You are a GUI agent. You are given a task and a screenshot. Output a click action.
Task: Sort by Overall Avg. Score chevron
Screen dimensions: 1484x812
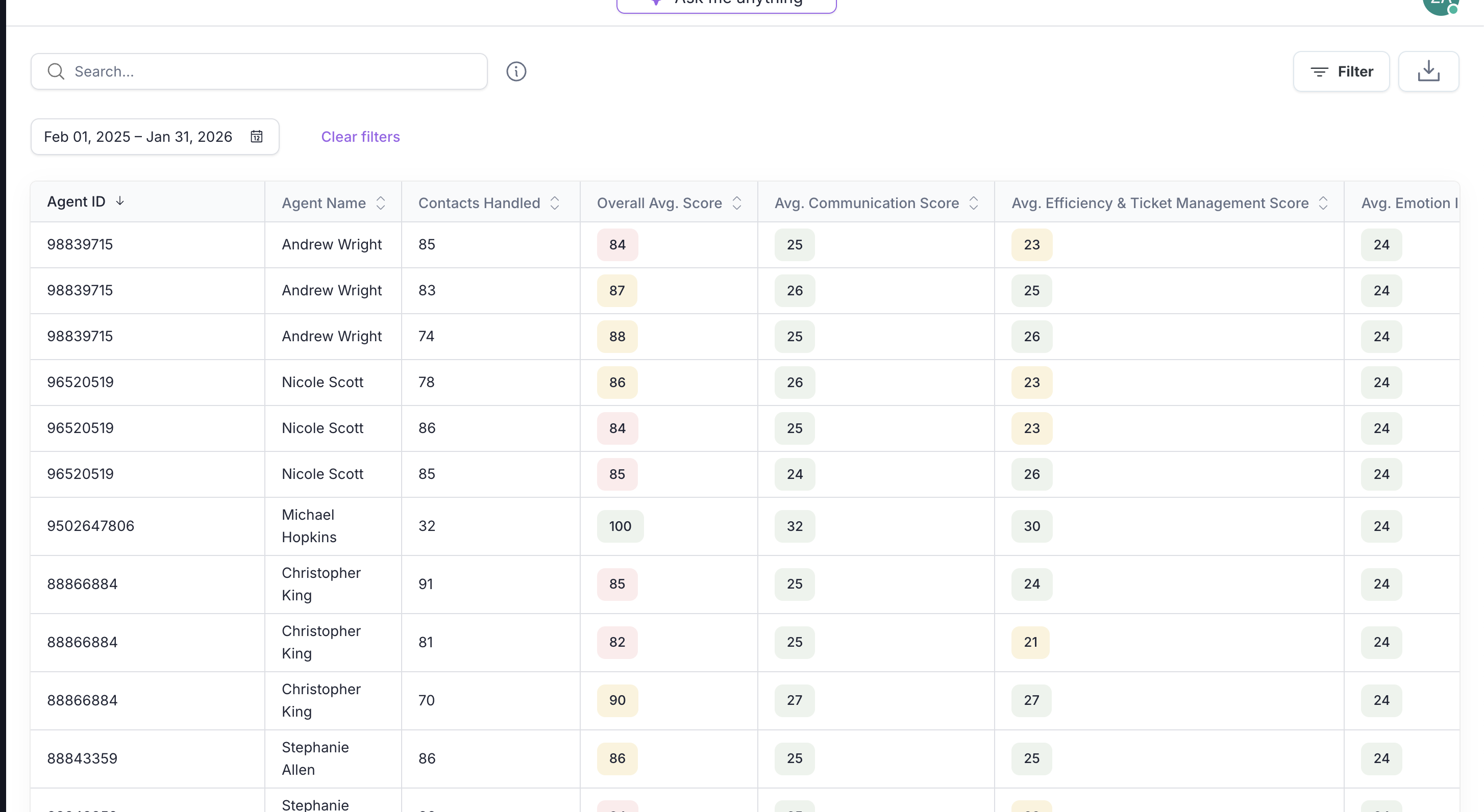(737, 202)
